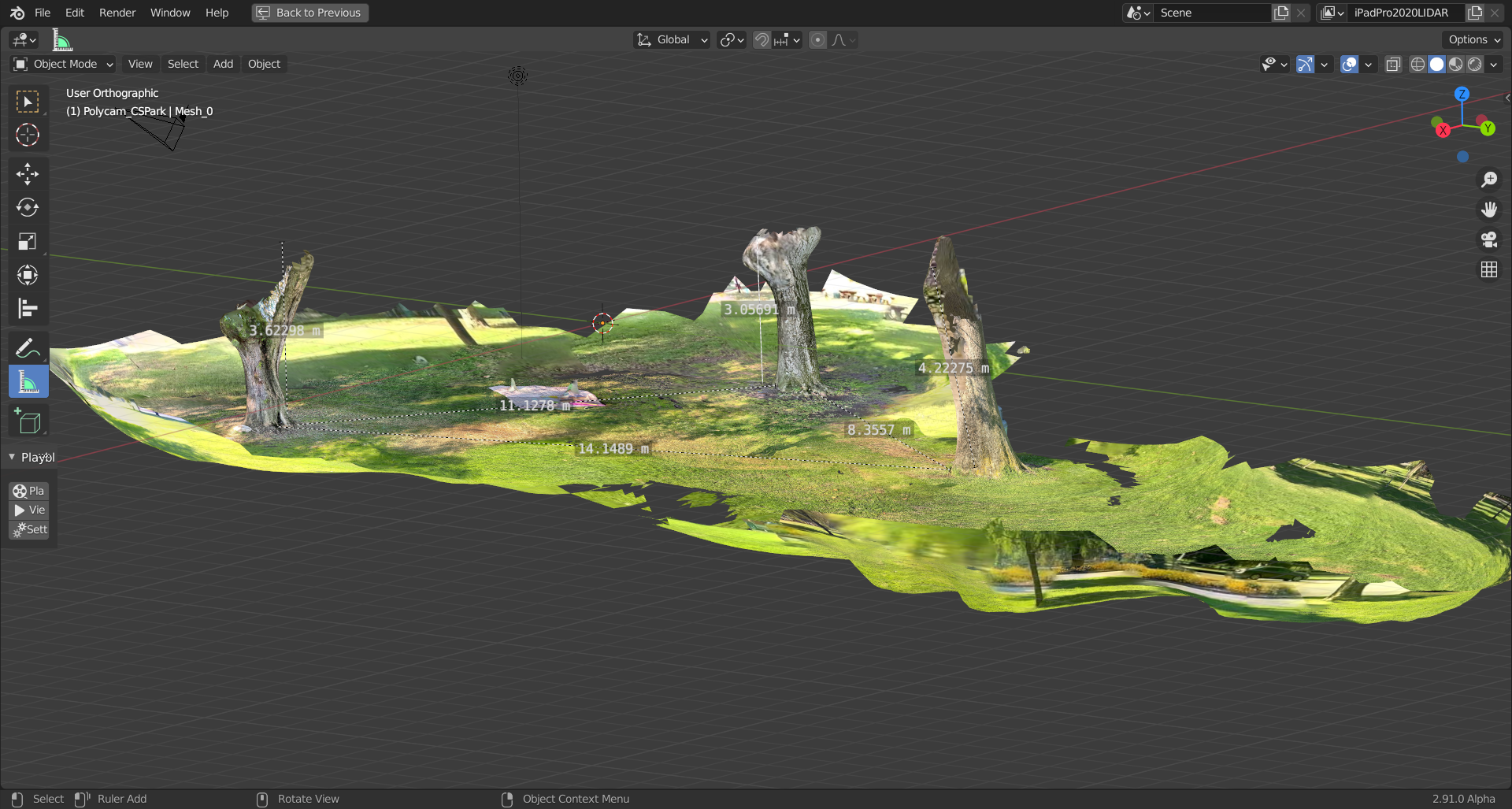Open the Options popover
Screen dimensions: 1512x809
(1471, 39)
